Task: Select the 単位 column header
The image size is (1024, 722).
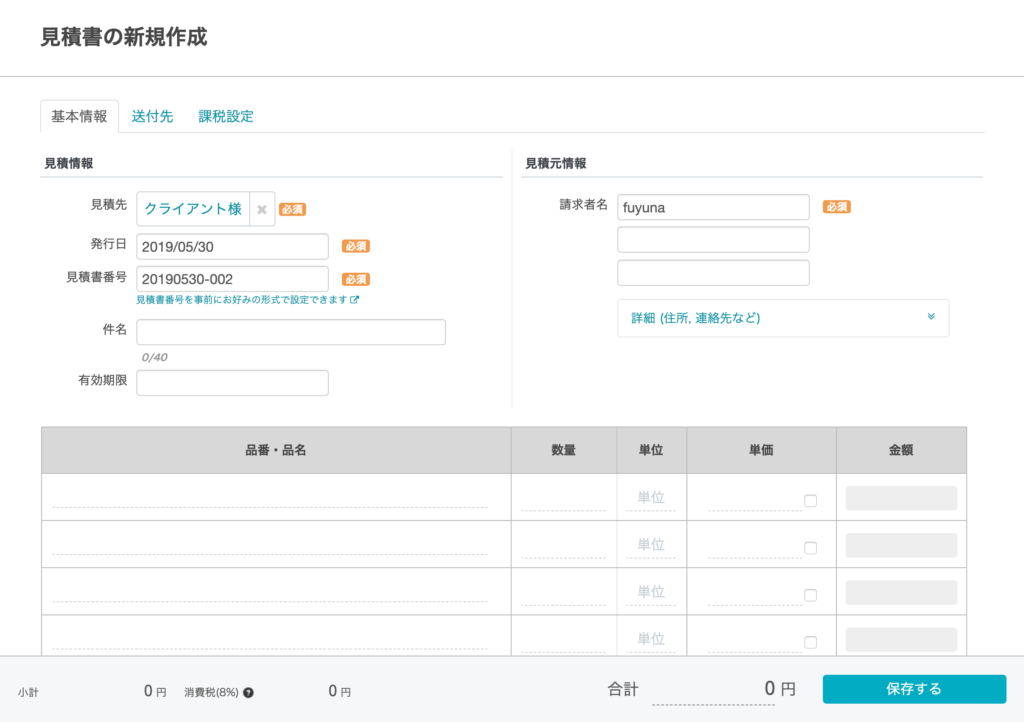Action: pos(651,450)
